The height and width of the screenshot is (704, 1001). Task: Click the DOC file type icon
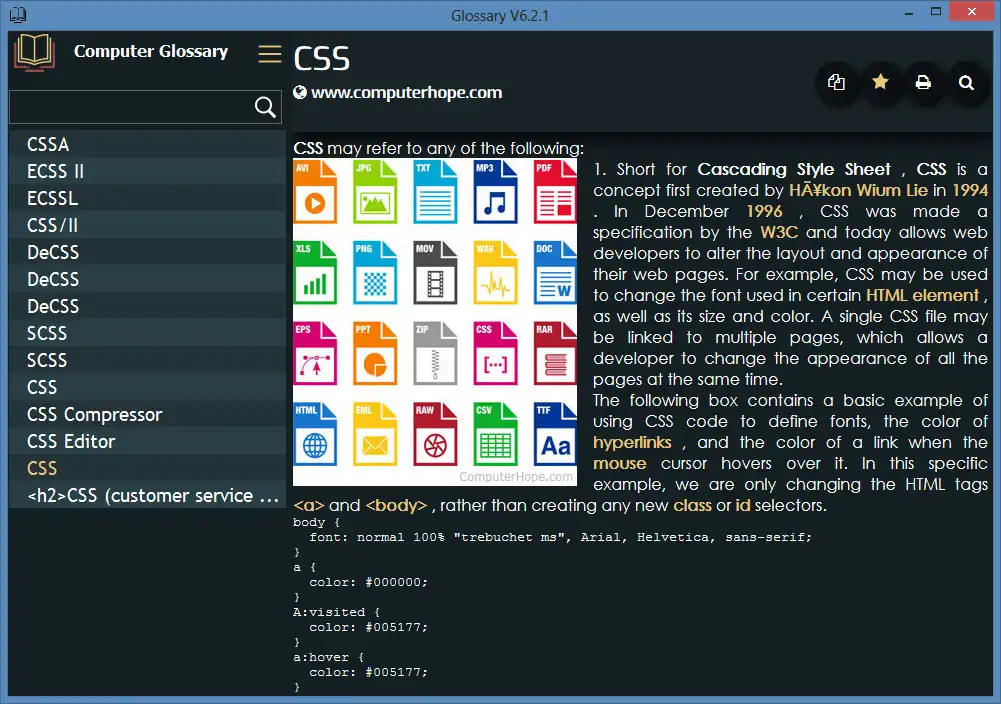click(555, 272)
